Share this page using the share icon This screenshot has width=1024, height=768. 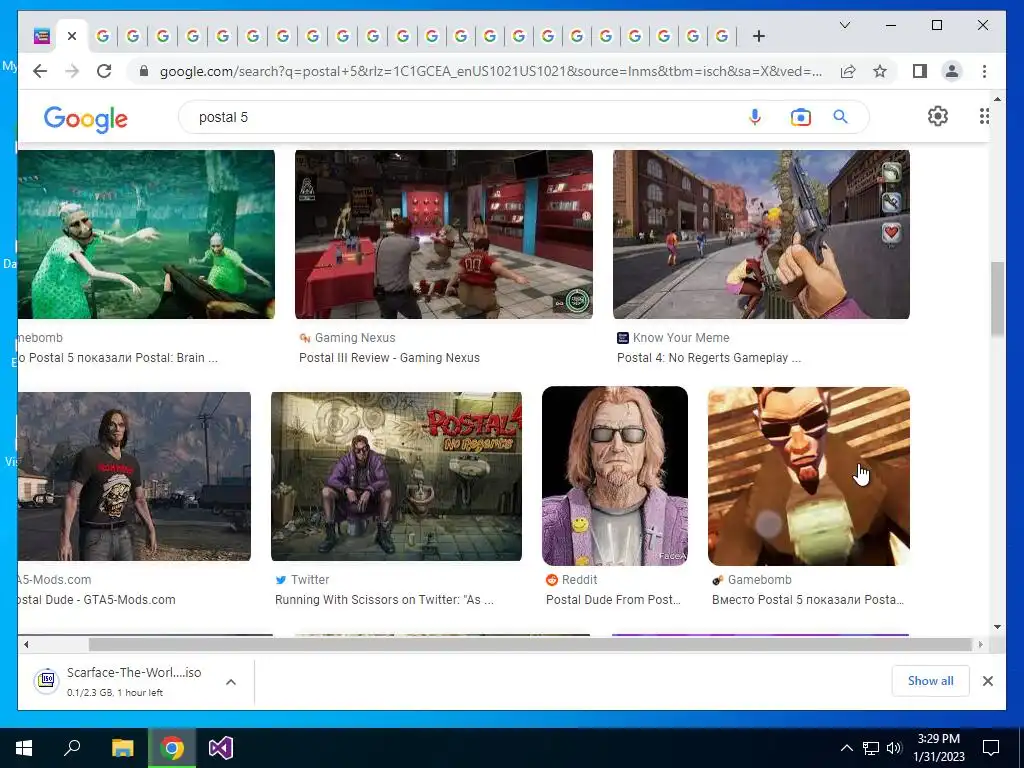[x=848, y=71]
